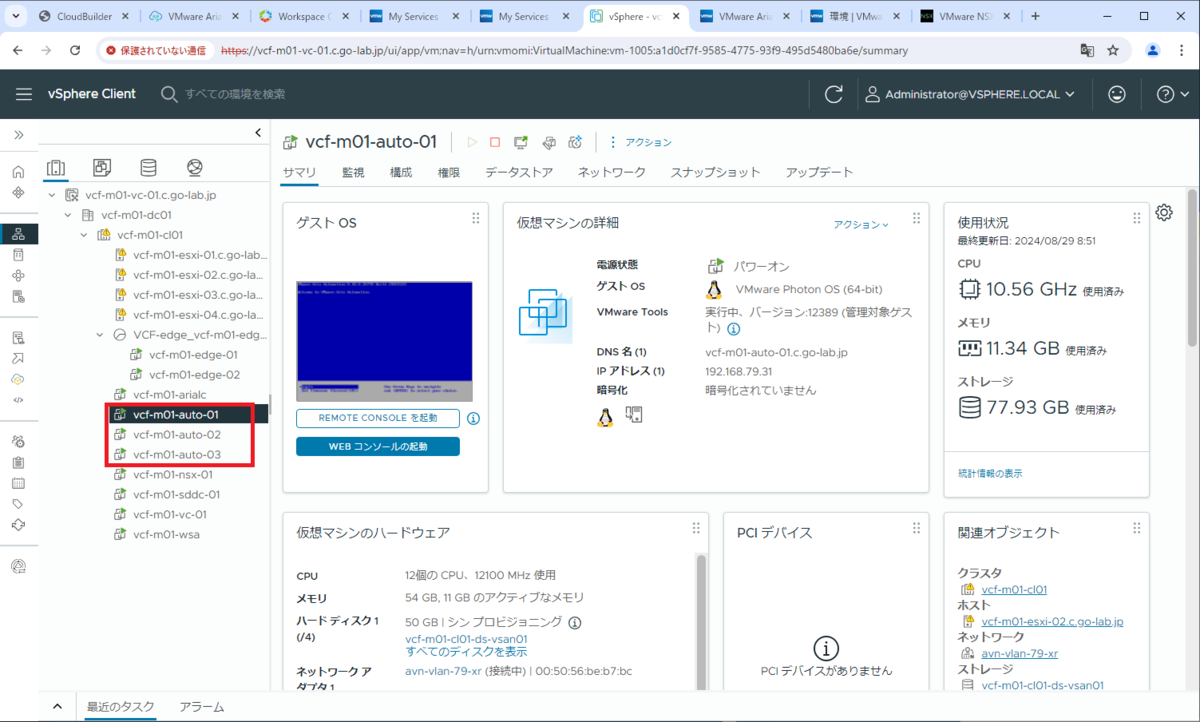Click the Shortcuts icon in left sidebar
The height and width of the screenshot is (722, 1200).
18,192
